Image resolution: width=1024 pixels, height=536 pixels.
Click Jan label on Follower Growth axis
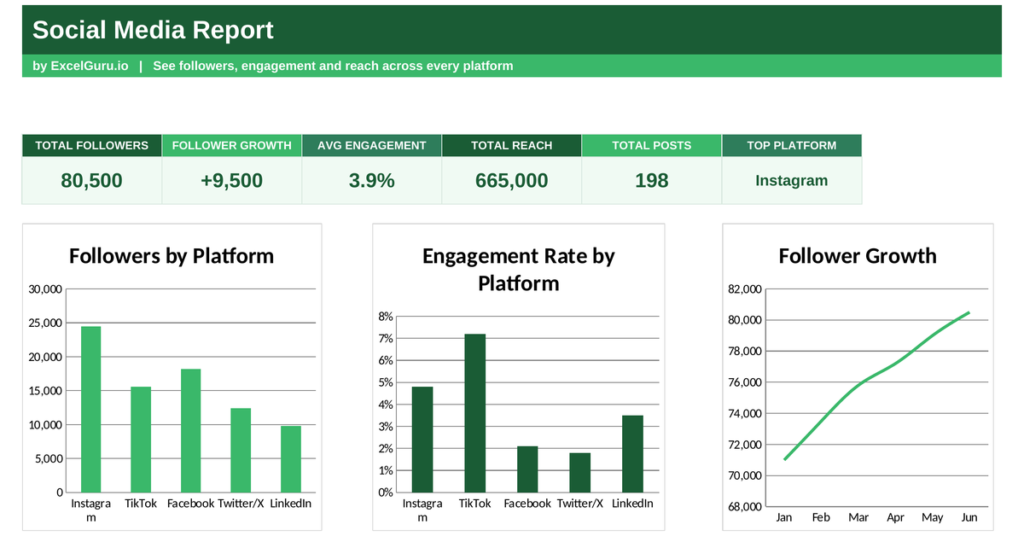(x=784, y=517)
